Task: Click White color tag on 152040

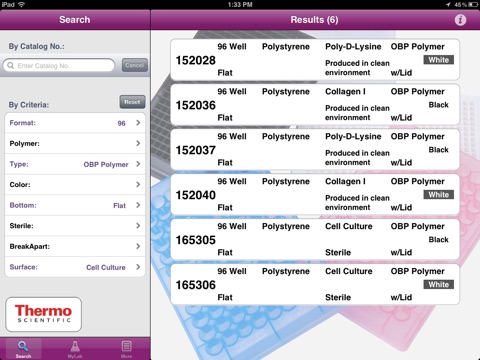Action: [x=439, y=195]
